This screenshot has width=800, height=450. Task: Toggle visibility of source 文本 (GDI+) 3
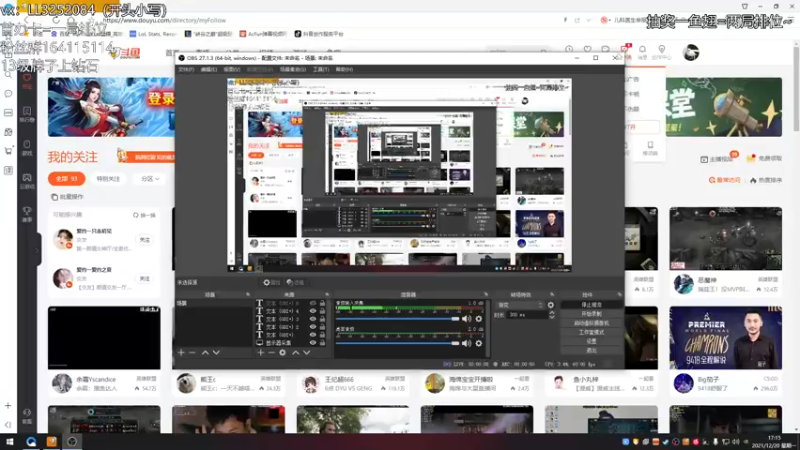313,319
